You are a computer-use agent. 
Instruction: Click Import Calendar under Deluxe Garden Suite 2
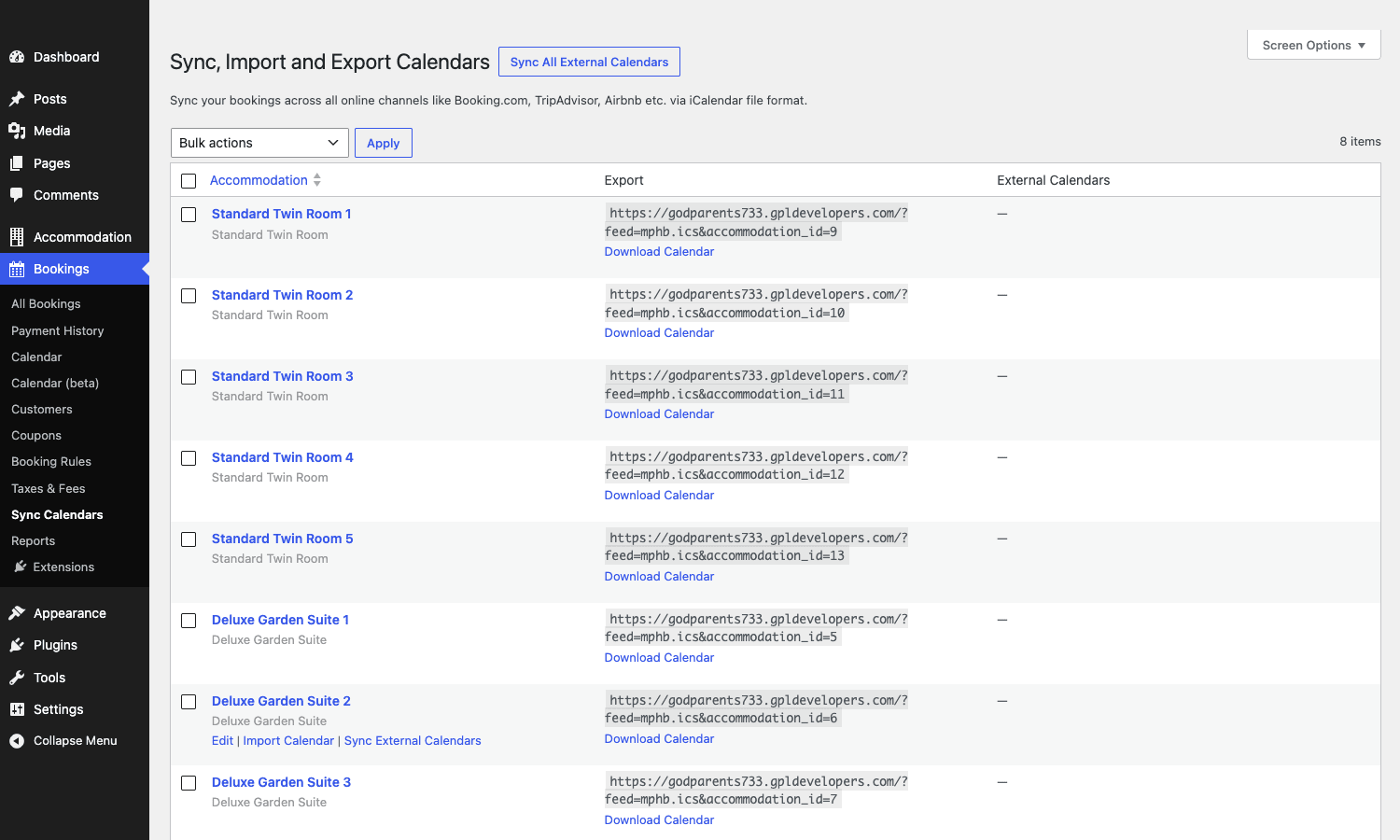pyautogui.click(x=288, y=740)
